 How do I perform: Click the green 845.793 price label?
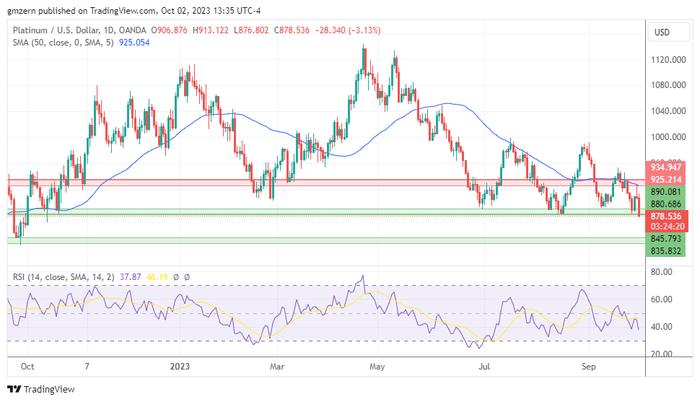(x=666, y=239)
